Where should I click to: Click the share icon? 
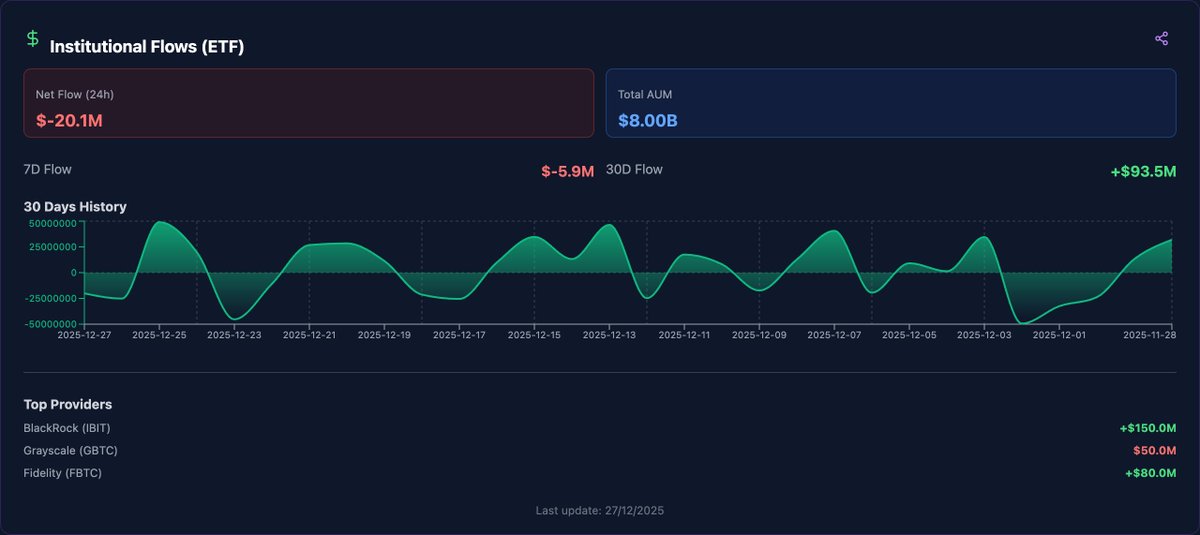click(1161, 39)
